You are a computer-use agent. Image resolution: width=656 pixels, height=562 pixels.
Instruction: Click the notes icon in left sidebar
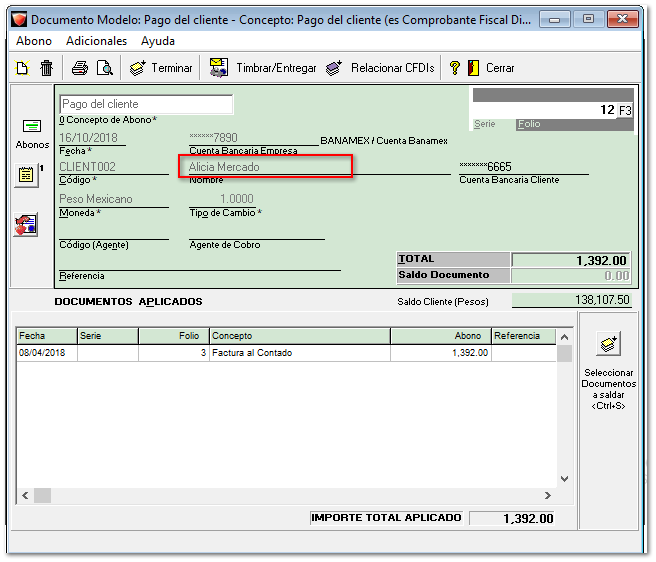pyautogui.click(x=27, y=175)
